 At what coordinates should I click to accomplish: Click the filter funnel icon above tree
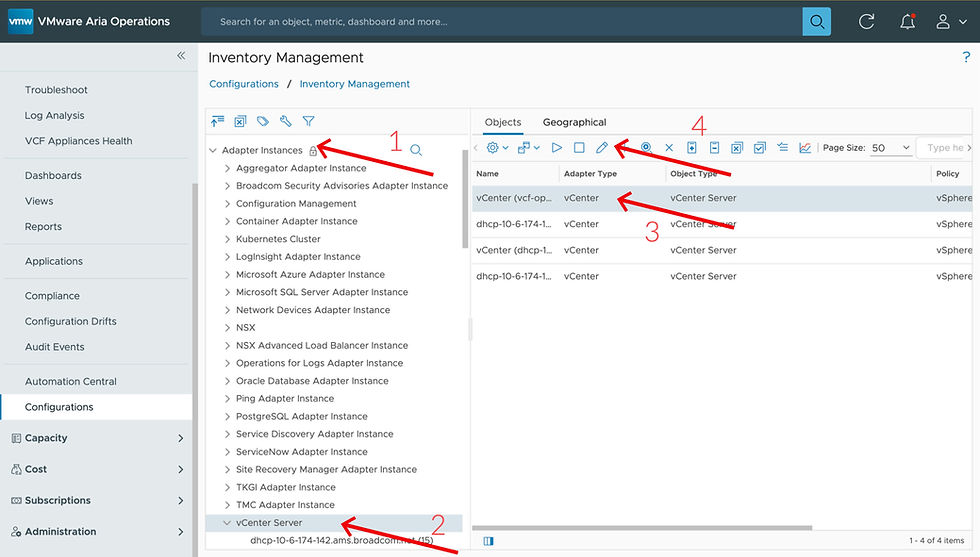point(309,121)
